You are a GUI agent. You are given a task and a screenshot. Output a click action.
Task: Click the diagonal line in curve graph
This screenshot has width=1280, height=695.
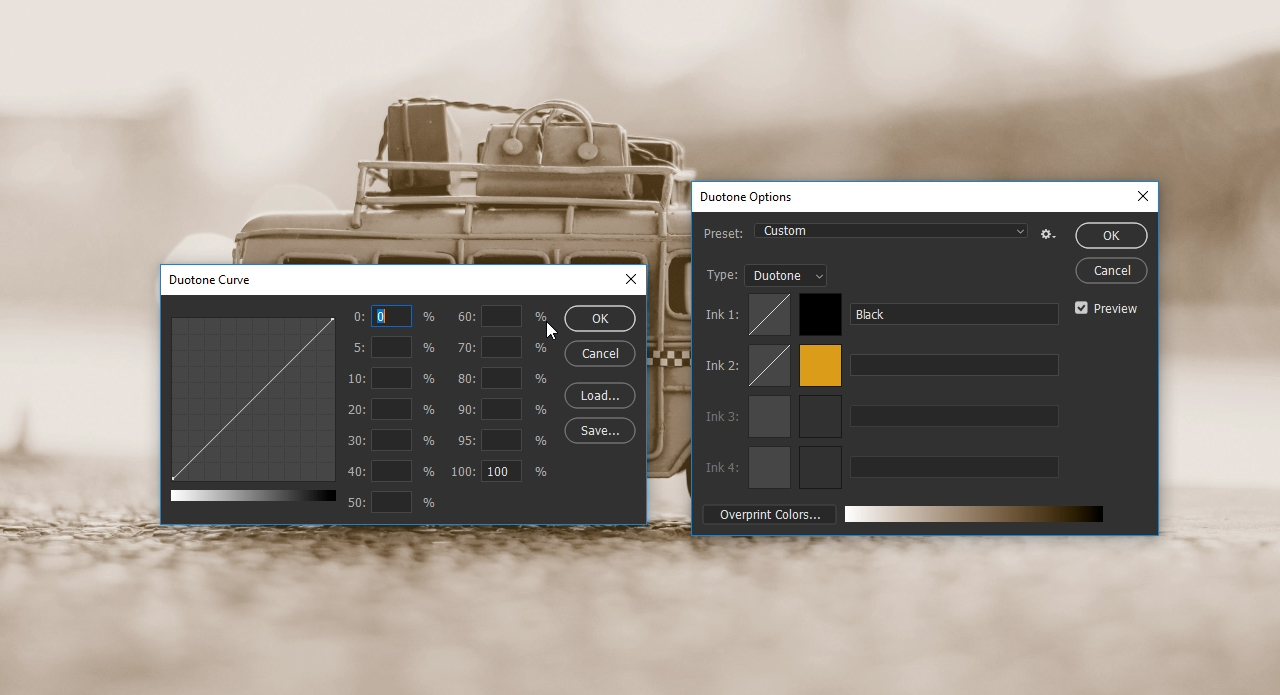tap(253, 399)
